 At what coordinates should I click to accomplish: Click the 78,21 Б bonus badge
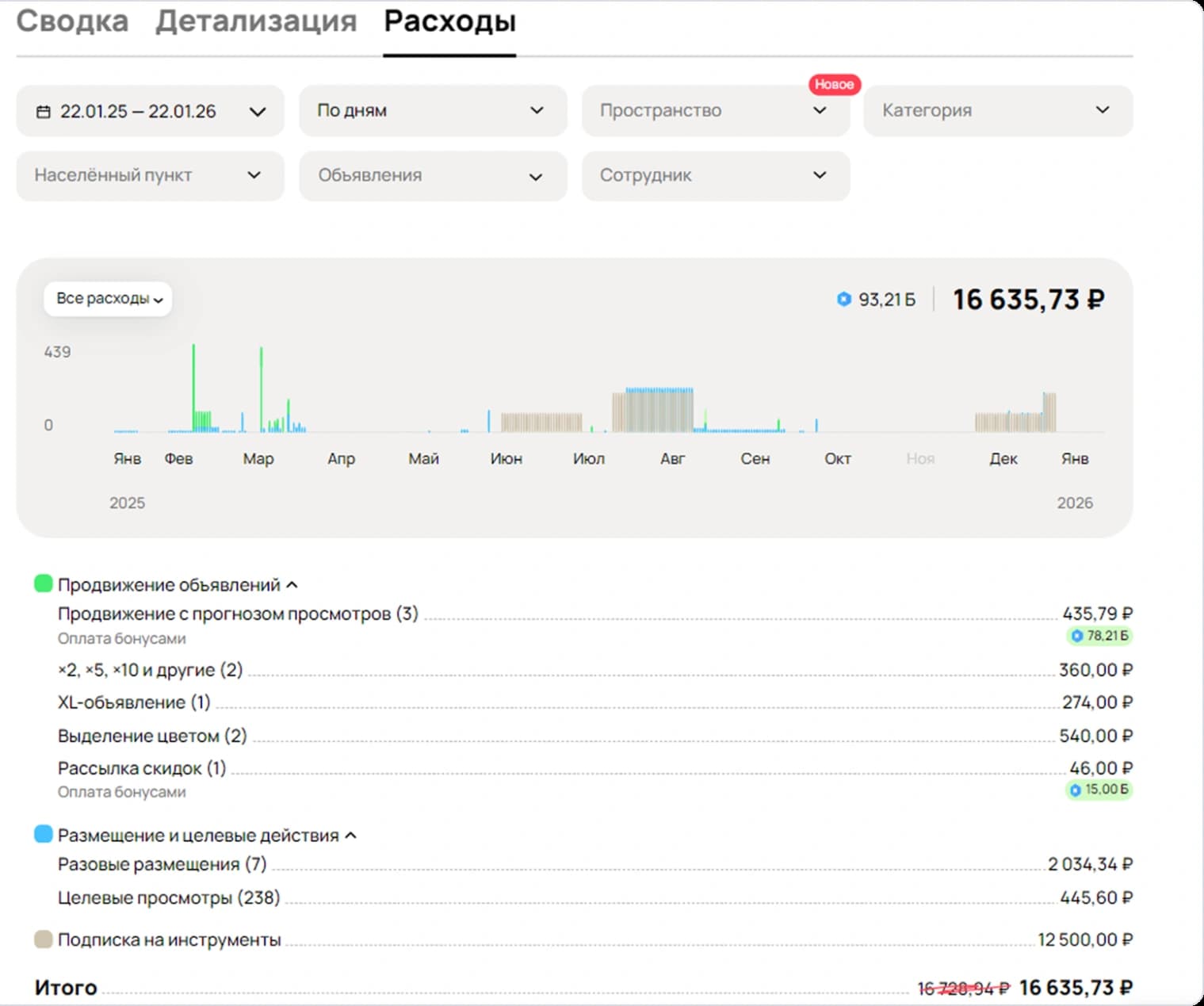[x=1099, y=636]
